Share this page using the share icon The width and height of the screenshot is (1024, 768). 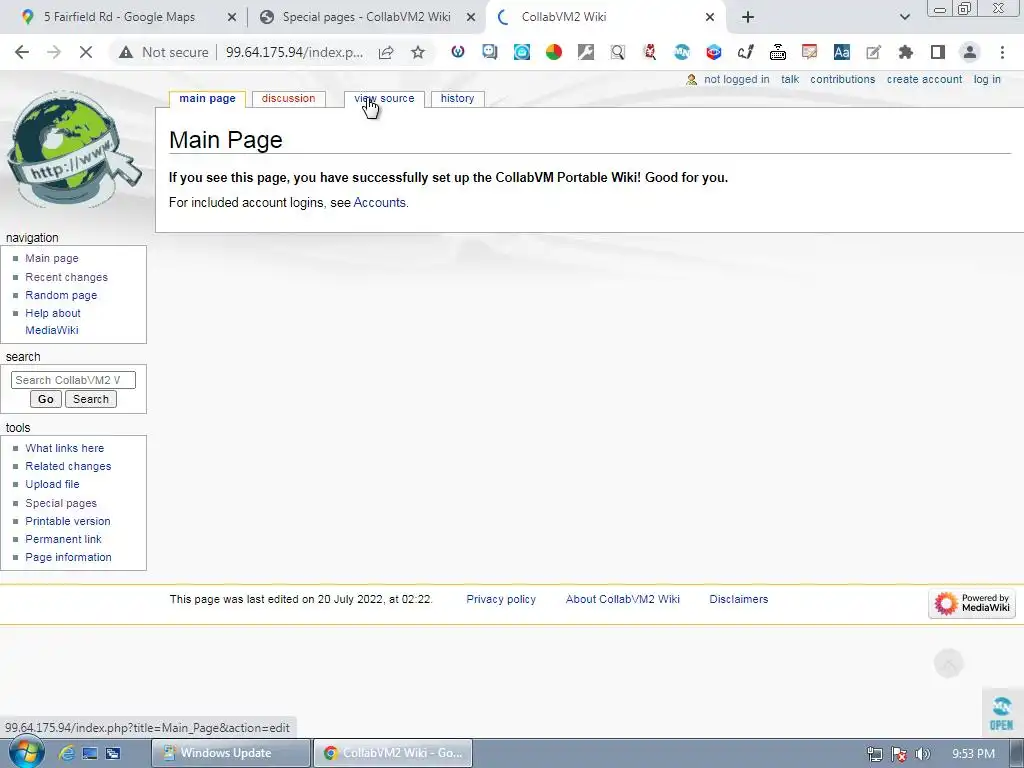(386, 52)
